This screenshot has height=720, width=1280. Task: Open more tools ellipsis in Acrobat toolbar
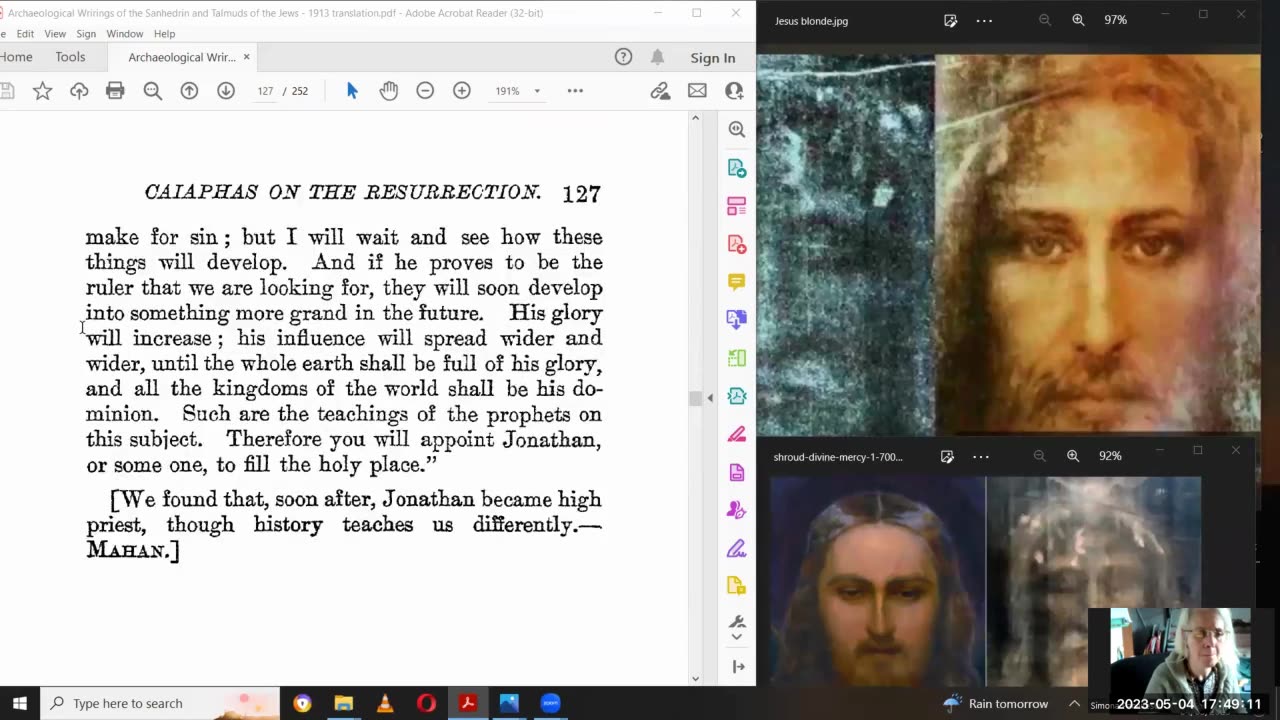point(575,91)
